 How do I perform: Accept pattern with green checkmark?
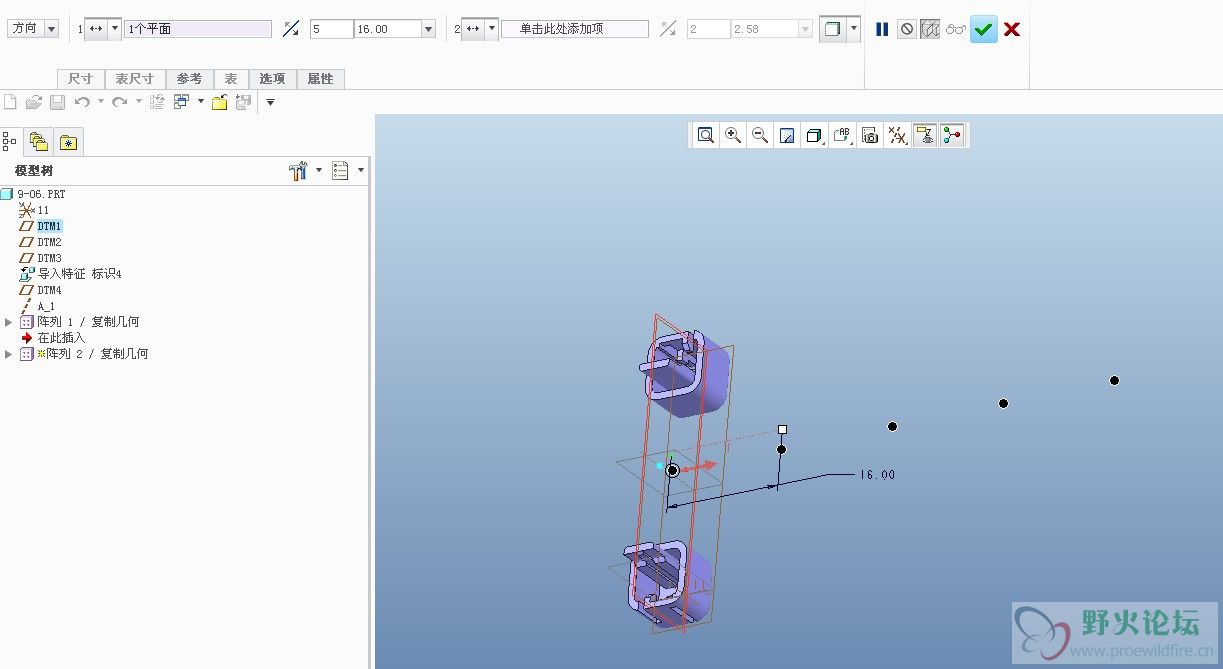click(984, 29)
